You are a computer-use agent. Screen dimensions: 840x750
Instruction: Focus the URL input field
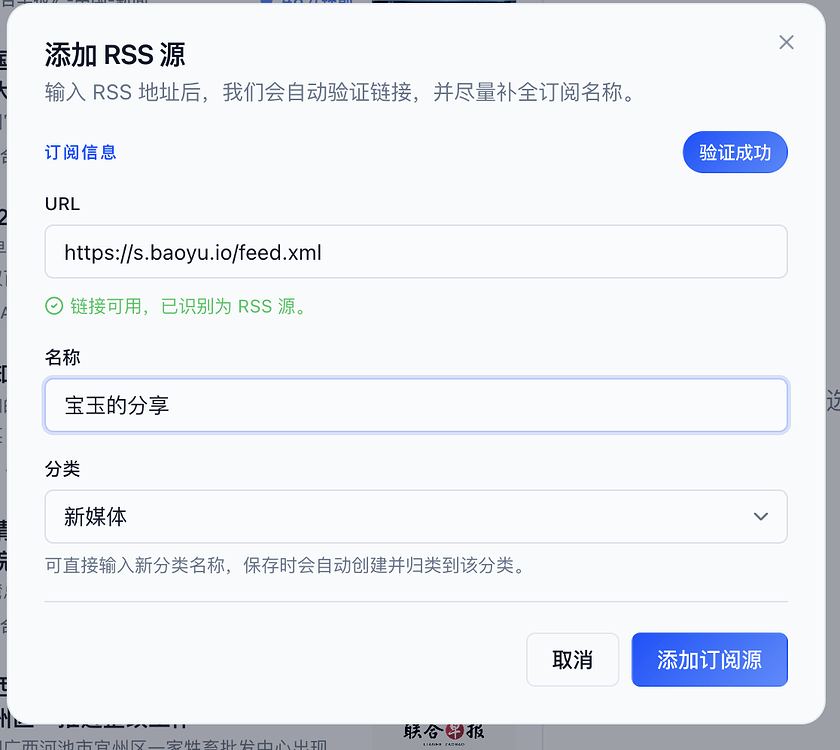click(416, 252)
